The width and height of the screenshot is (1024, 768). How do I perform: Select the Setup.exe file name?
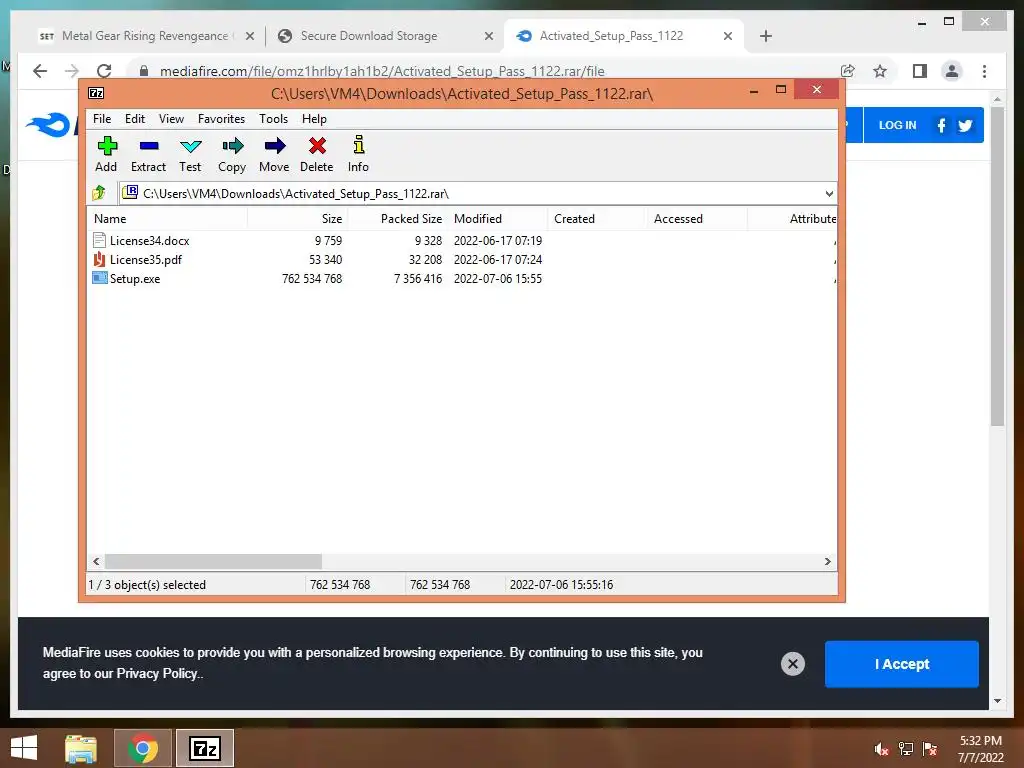point(135,279)
